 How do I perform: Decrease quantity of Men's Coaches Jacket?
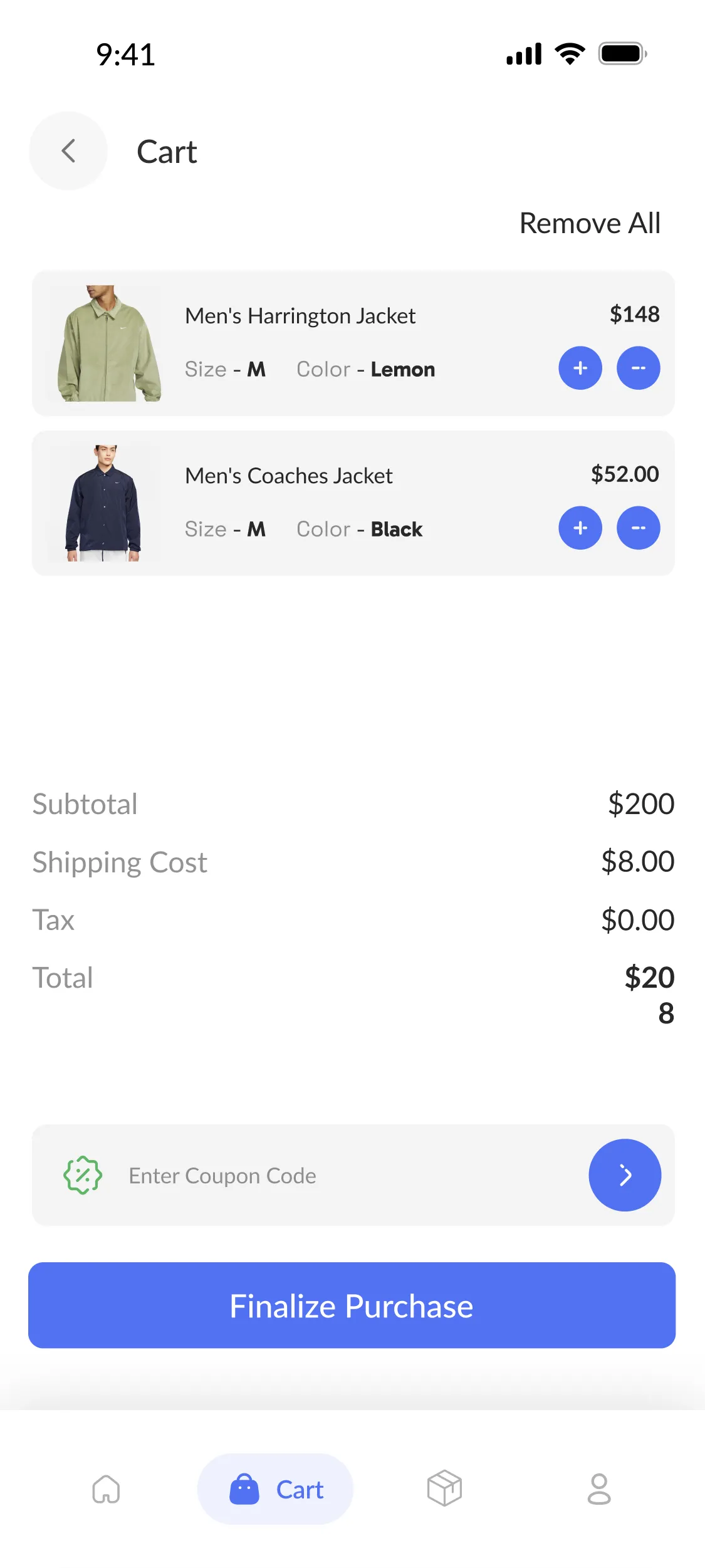tap(638, 528)
